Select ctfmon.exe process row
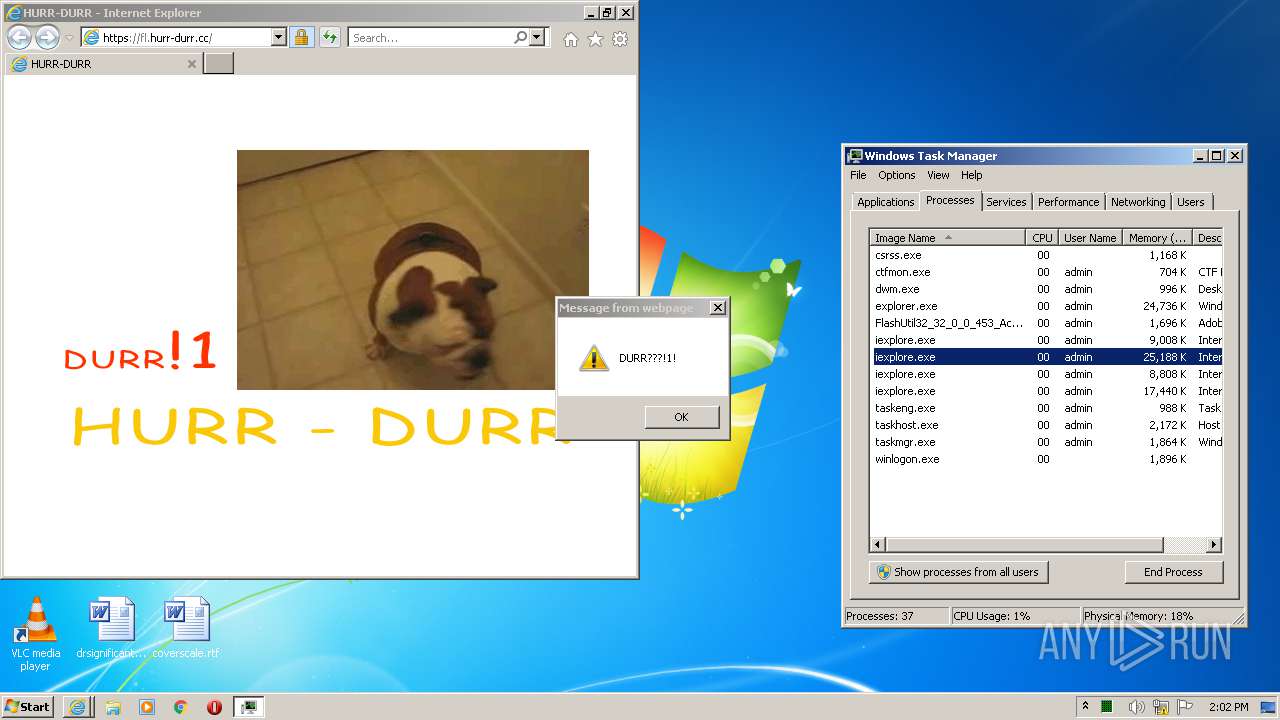 pos(1046,272)
